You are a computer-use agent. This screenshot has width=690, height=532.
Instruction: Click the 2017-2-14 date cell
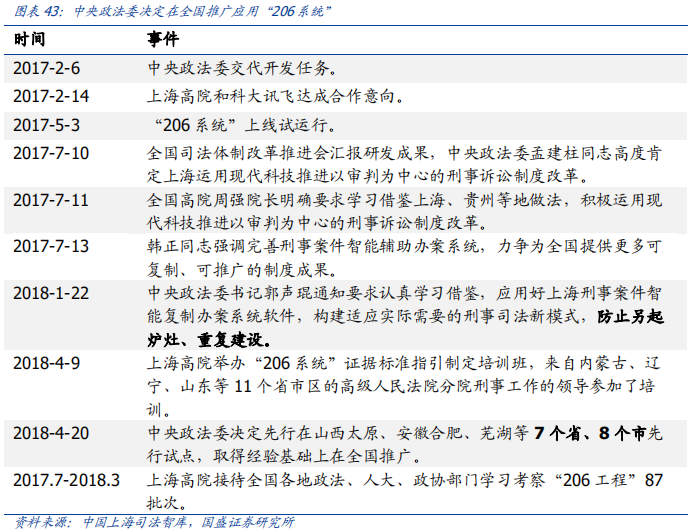coord(51,96)
